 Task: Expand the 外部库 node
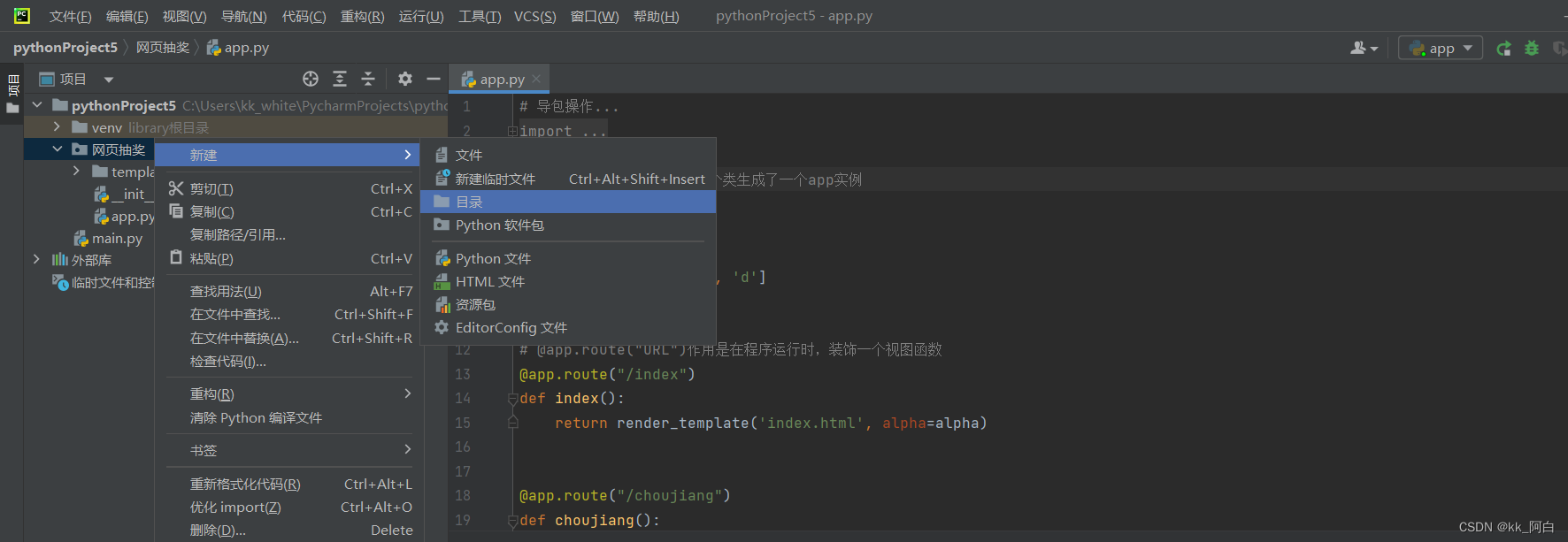click(36, 260)
